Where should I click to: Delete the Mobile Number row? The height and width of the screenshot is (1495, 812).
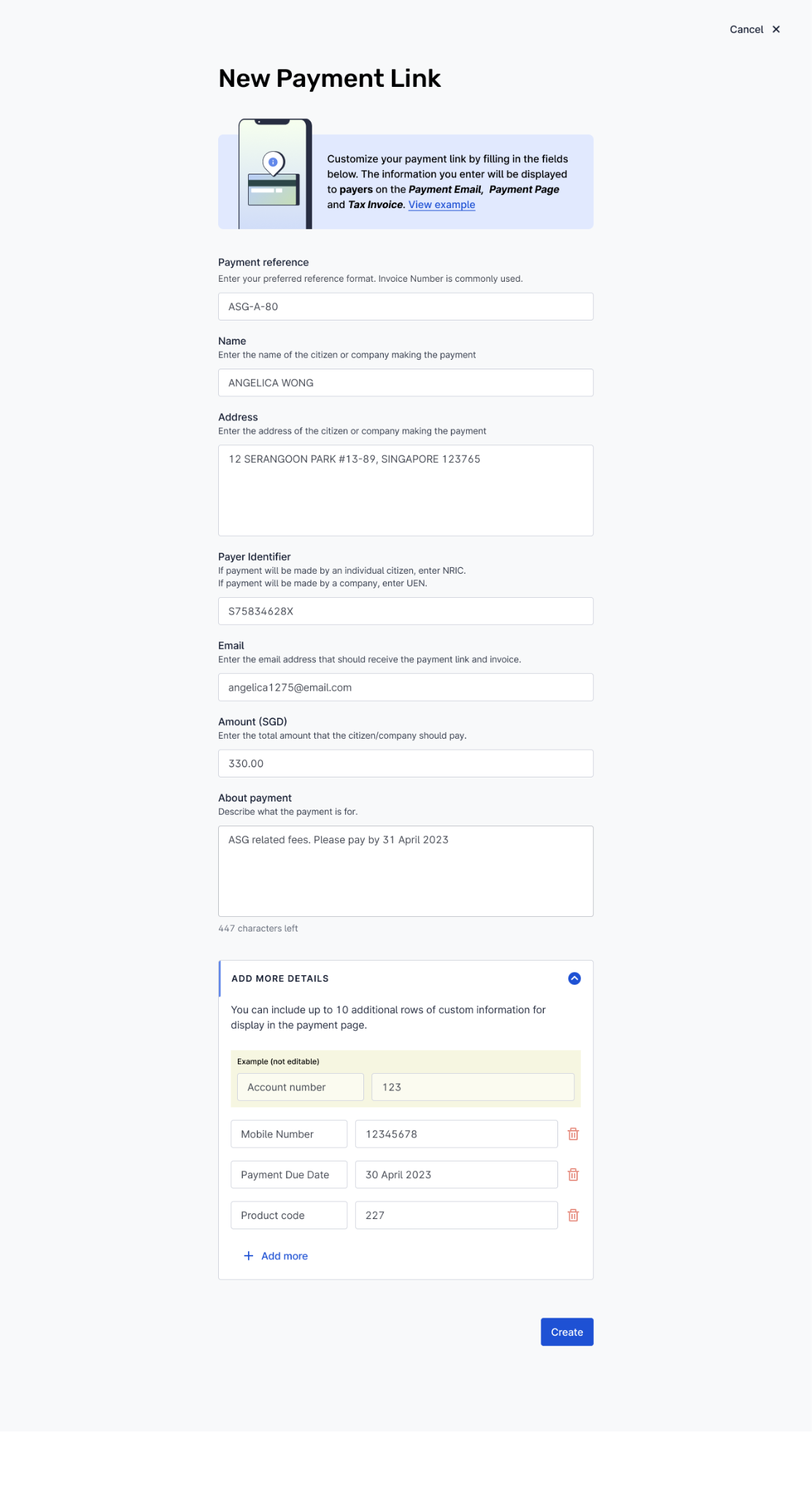point(573,1134)
